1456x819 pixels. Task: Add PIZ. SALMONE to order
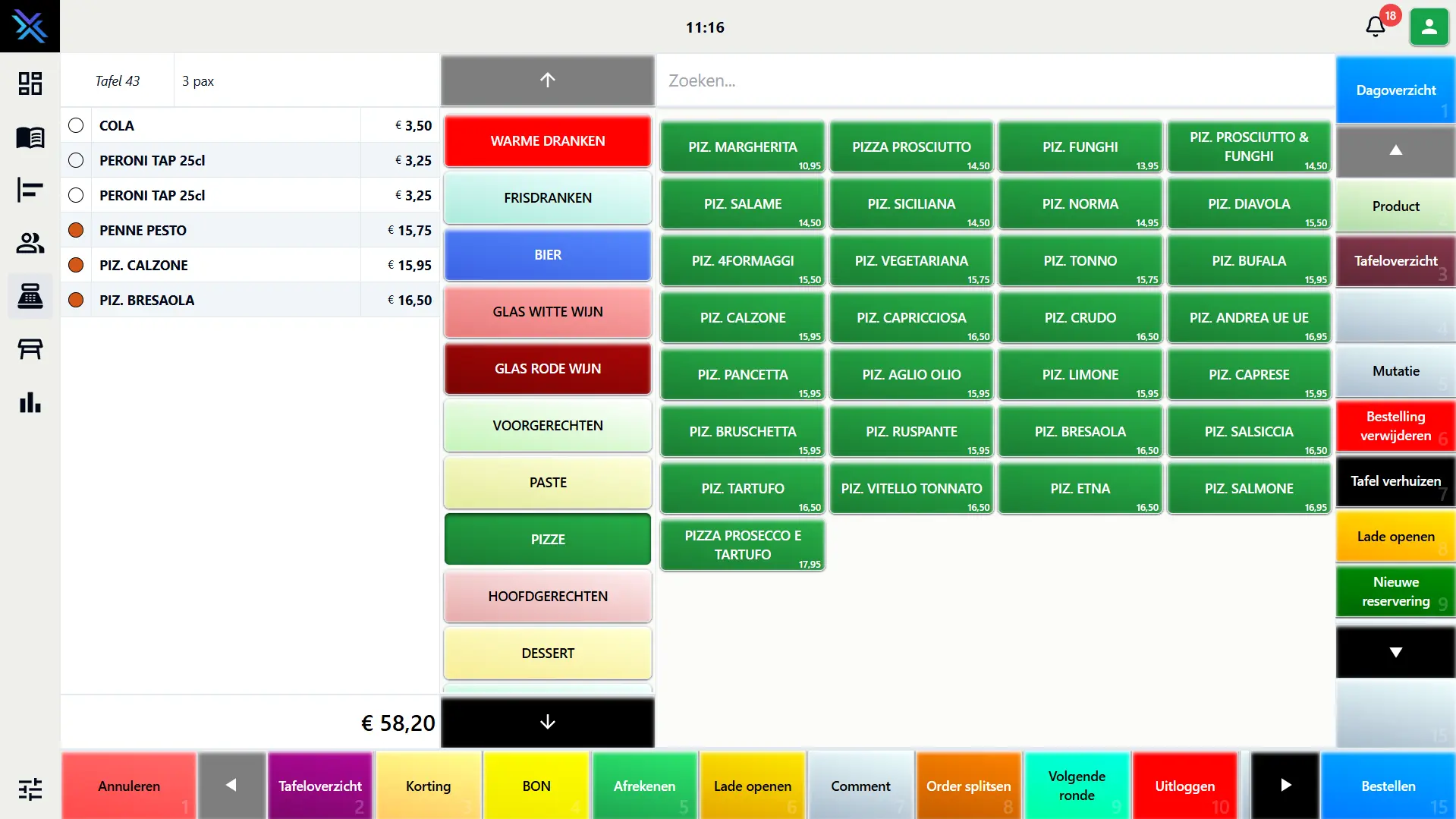[1249, 489]
